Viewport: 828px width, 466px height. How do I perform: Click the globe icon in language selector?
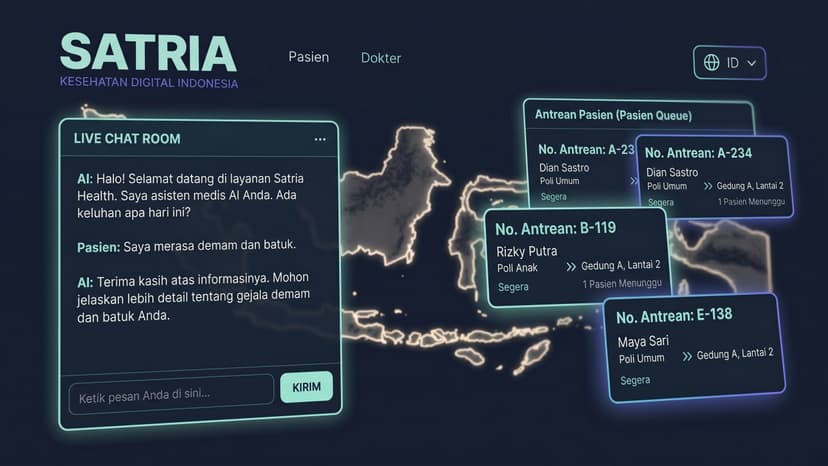pyautogui.click(x=711, y=62)
